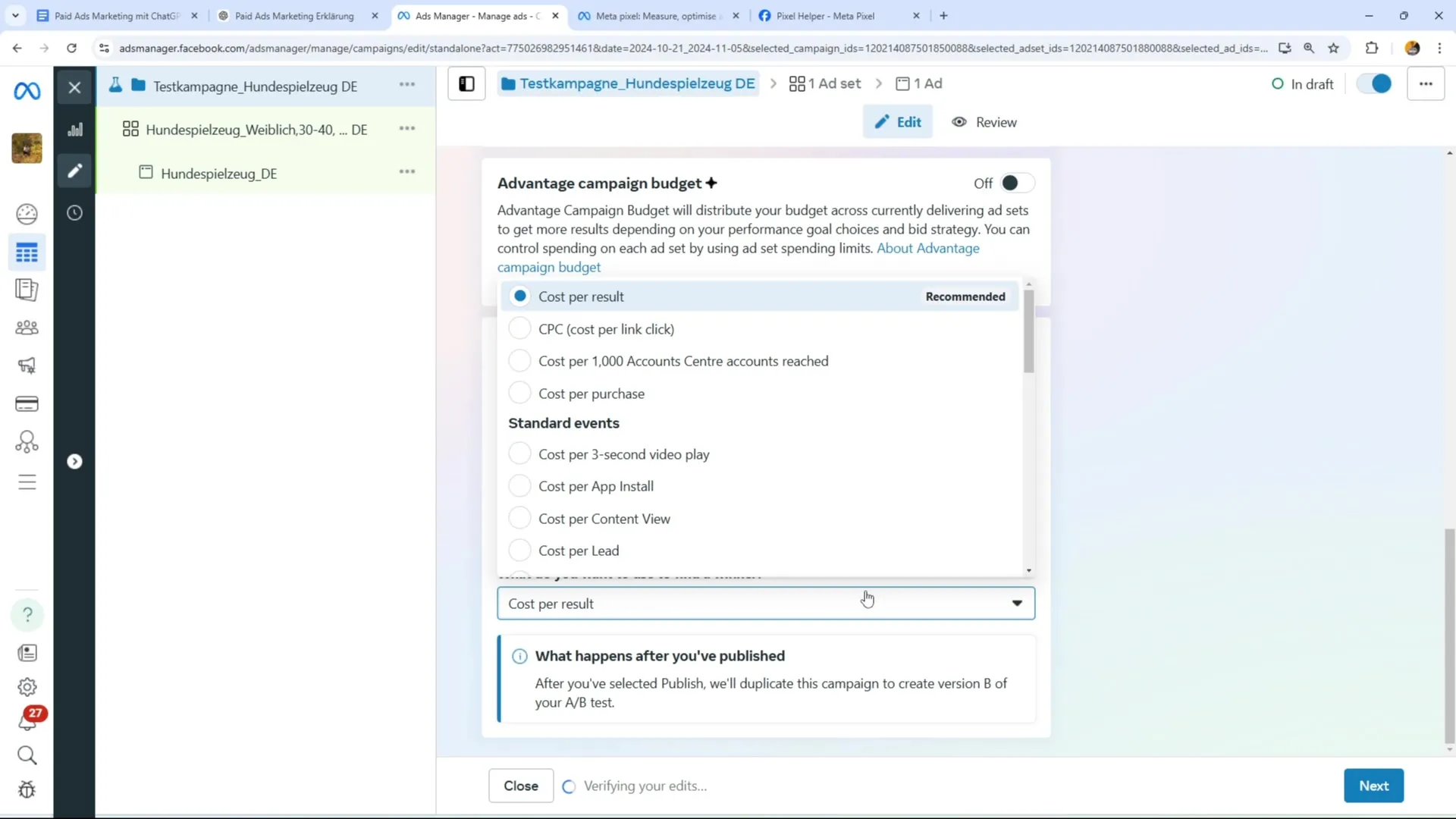Go to the 1 Ad set breadcrumb
The image size is (1456, 819).
coord(825,83)
